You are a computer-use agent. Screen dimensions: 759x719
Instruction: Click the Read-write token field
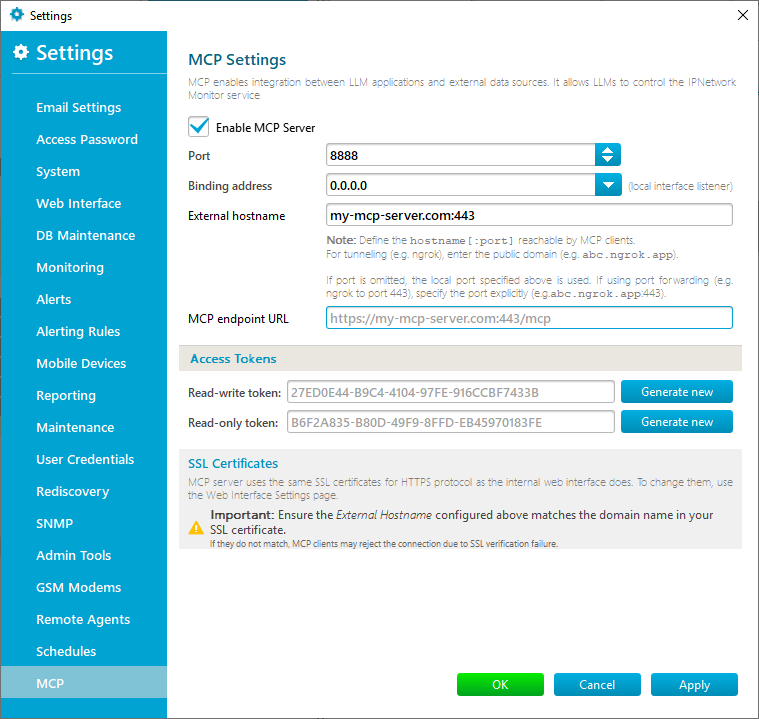pos(450,391)
